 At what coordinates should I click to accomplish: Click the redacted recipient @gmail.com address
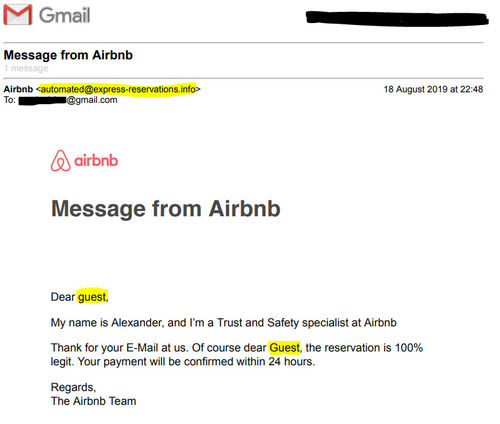pyautogui.click(x=68, y=100)
